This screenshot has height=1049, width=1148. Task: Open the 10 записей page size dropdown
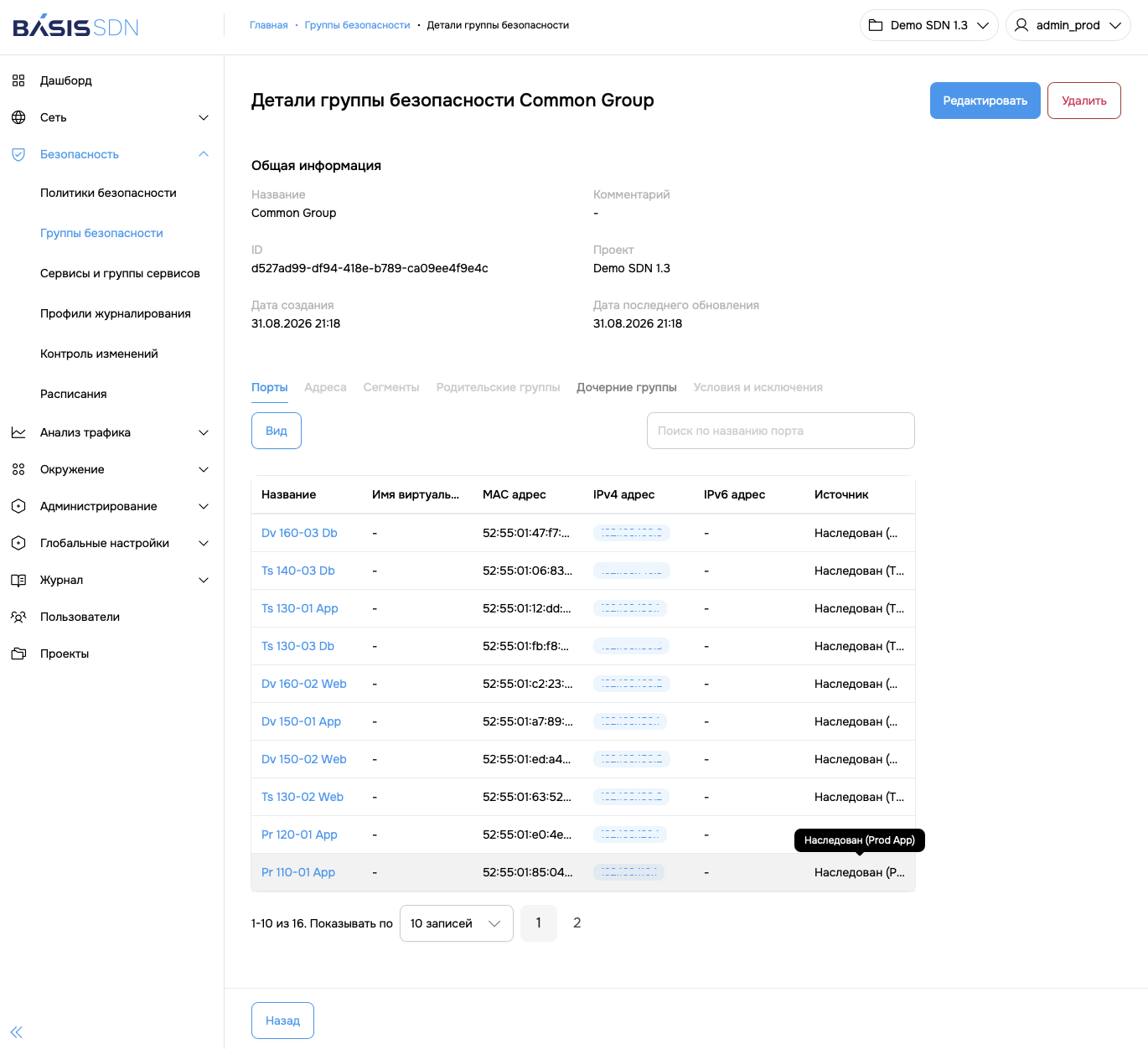point(457,923)
